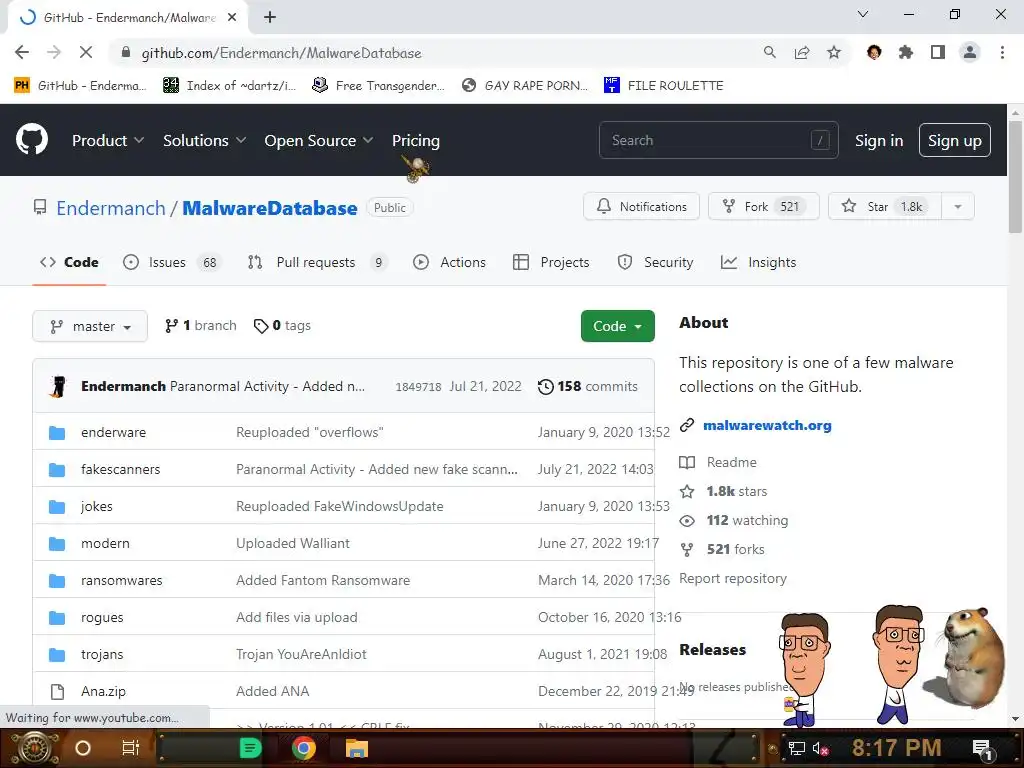
Task: Open Star lists dropdown arrow
Action: click(x=958, y=207)
